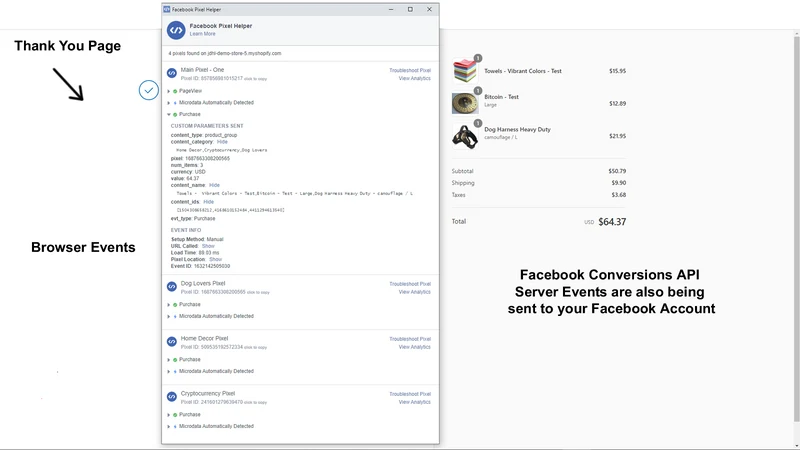Expand Microdata row under Cryptocurrency Pixel
Screen dimensions: 800x450
pos(169,427)
